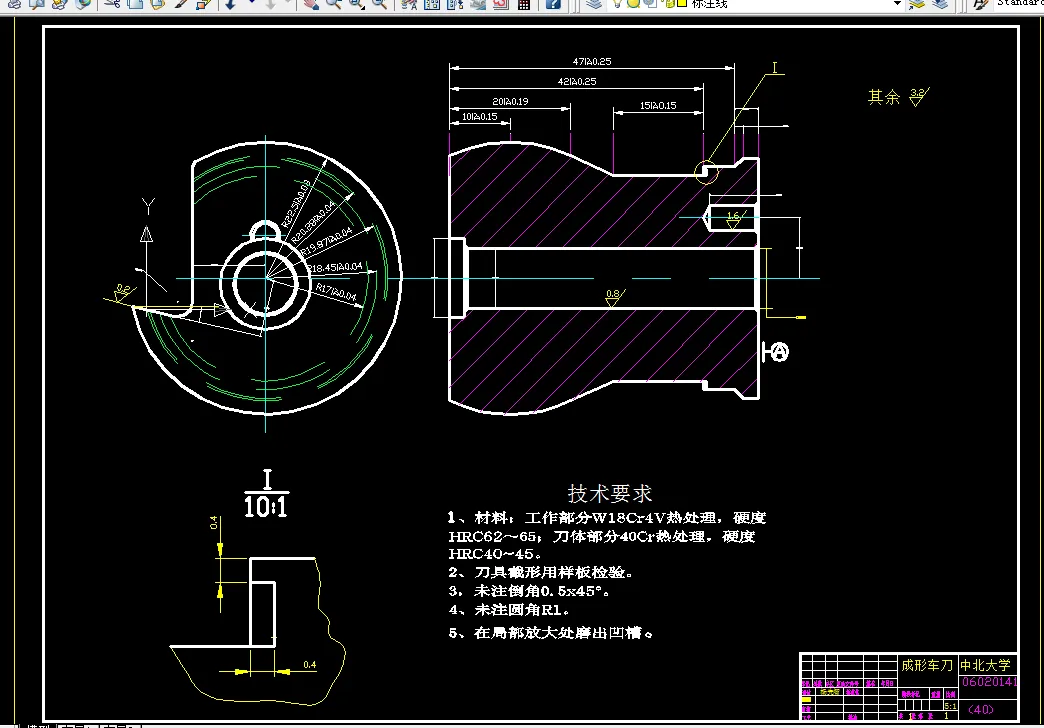Select the Zoom Realtime magnifier
This screenshot has width=1044, height=728.
(334, 3)
